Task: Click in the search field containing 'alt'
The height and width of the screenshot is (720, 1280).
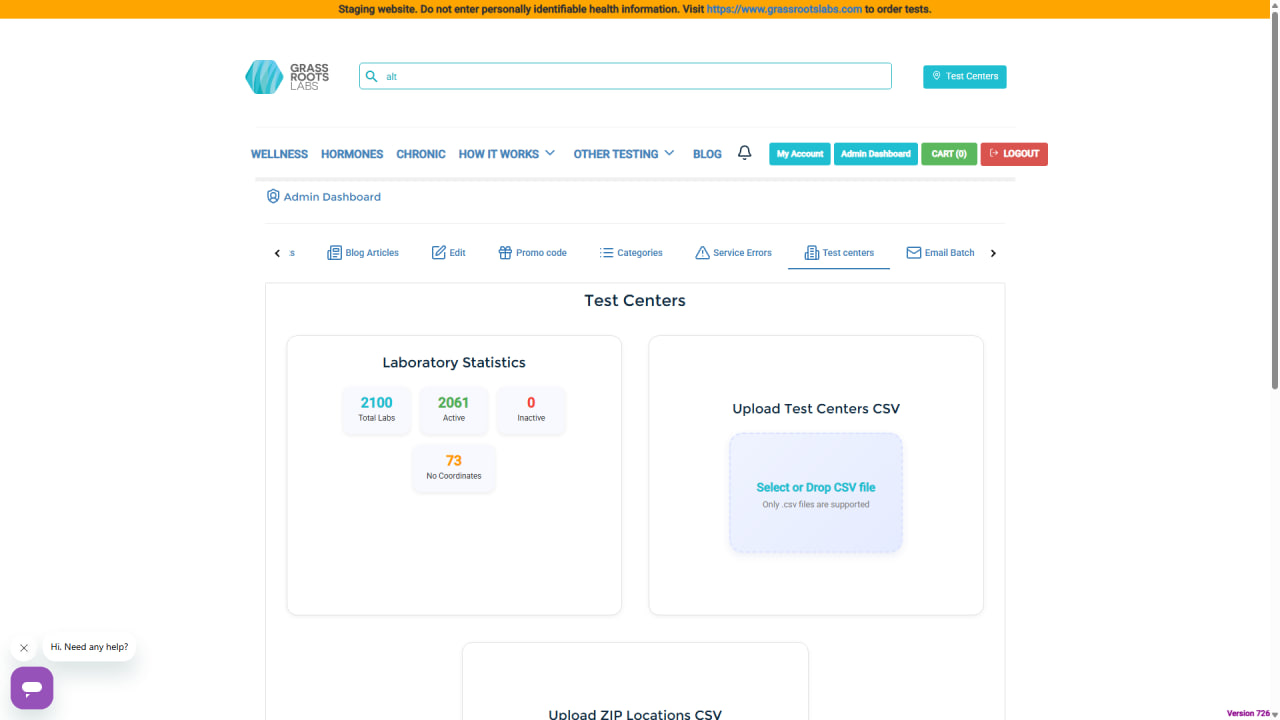Action: [625, 76]
